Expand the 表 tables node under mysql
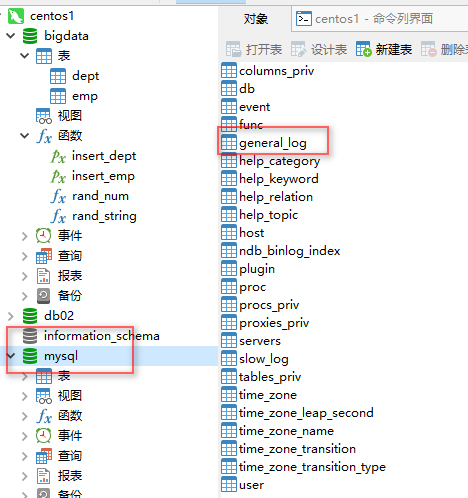This screenshot has height=498, width=468. pyautogui.click(x=25, y=377)
